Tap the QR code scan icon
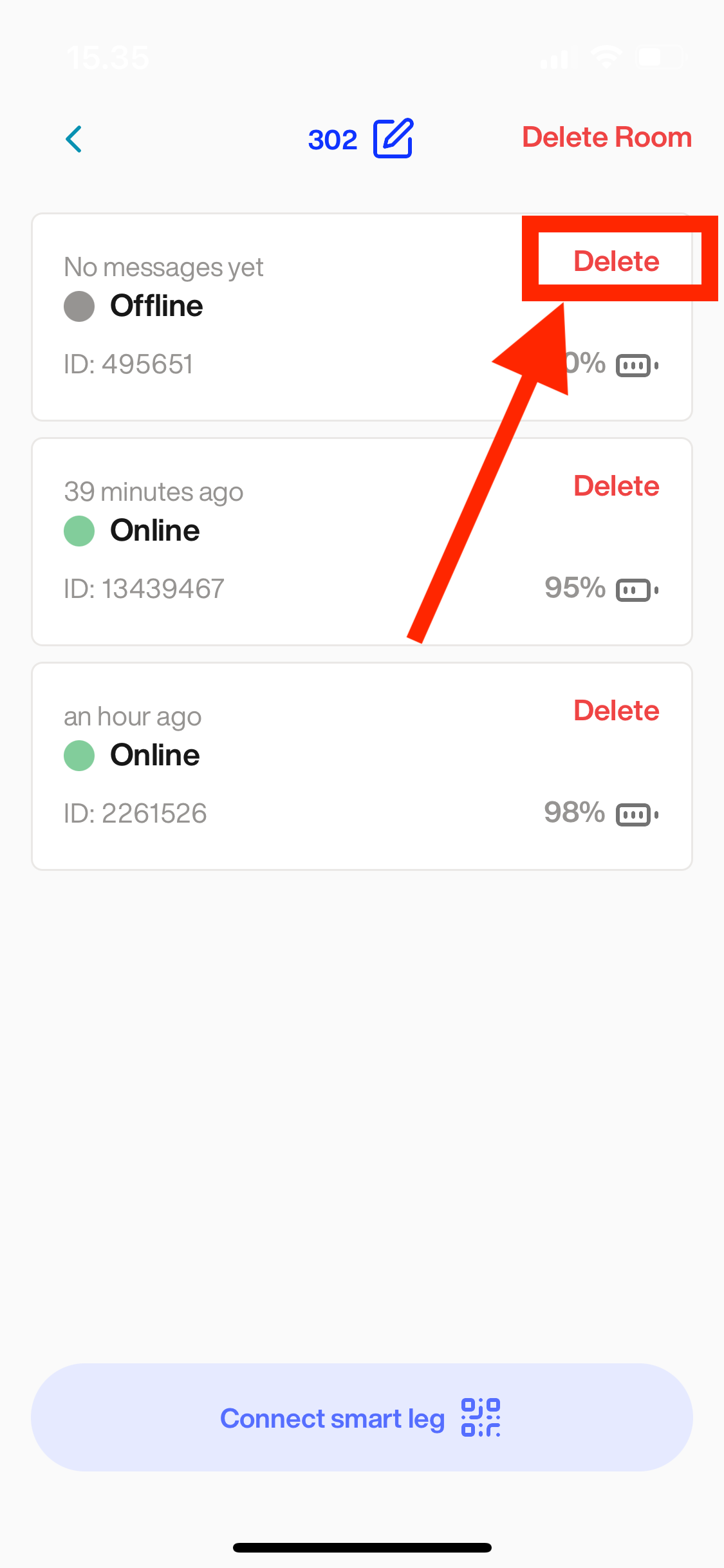The height and width of the screenshot is (1568, 724). pos(480,1417)
